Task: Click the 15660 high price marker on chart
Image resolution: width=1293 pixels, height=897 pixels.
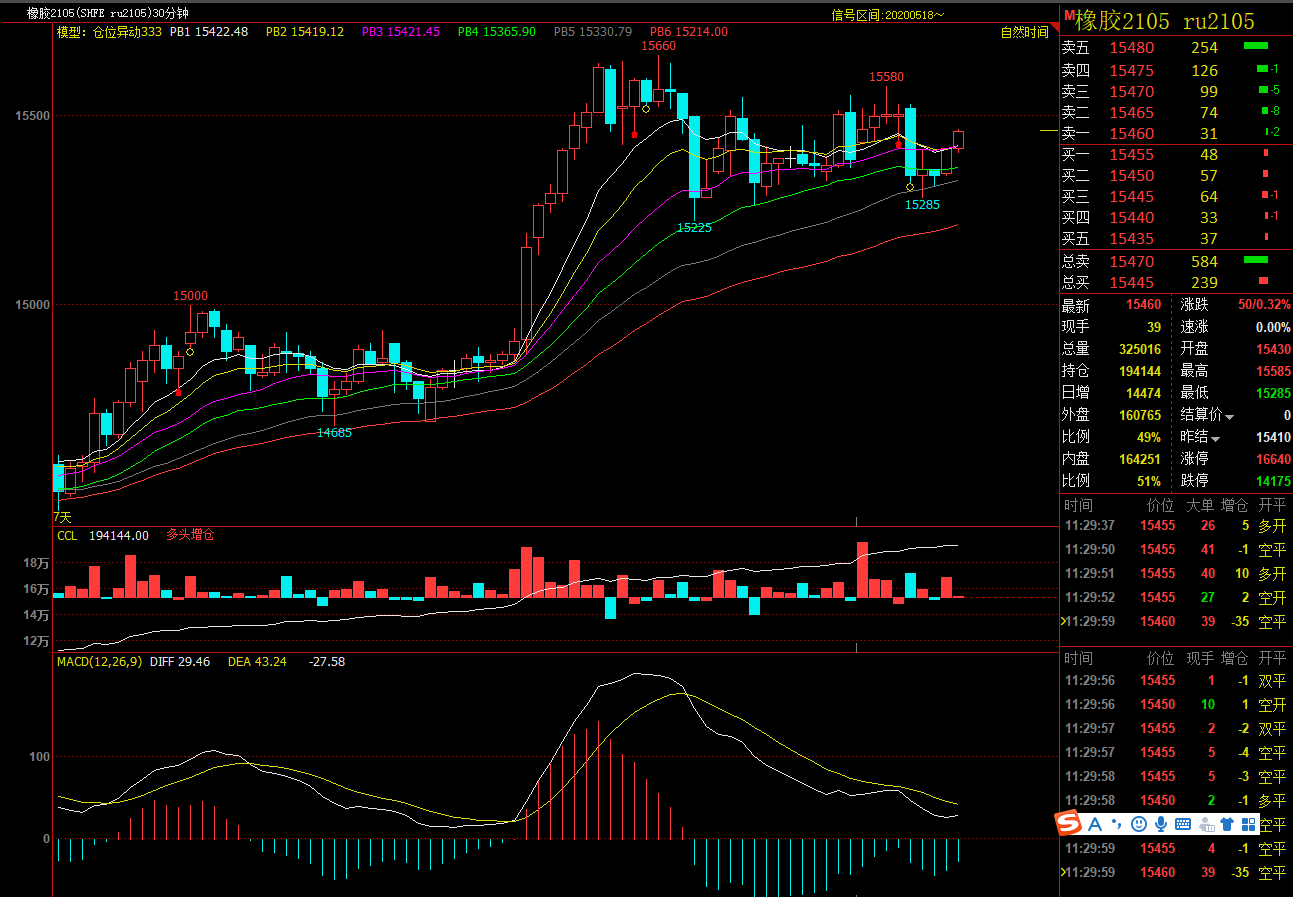Action: [x=658, y=46]
